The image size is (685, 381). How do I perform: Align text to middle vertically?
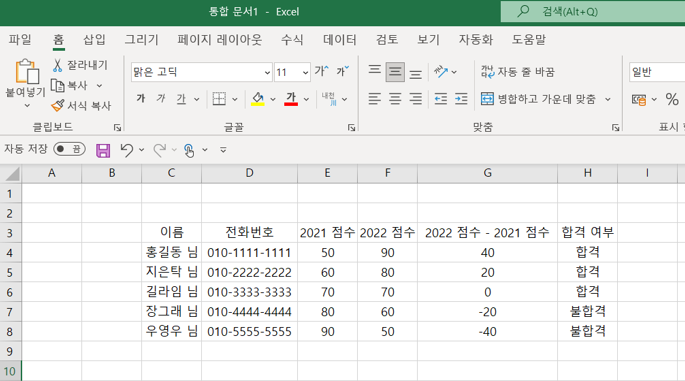395,72
